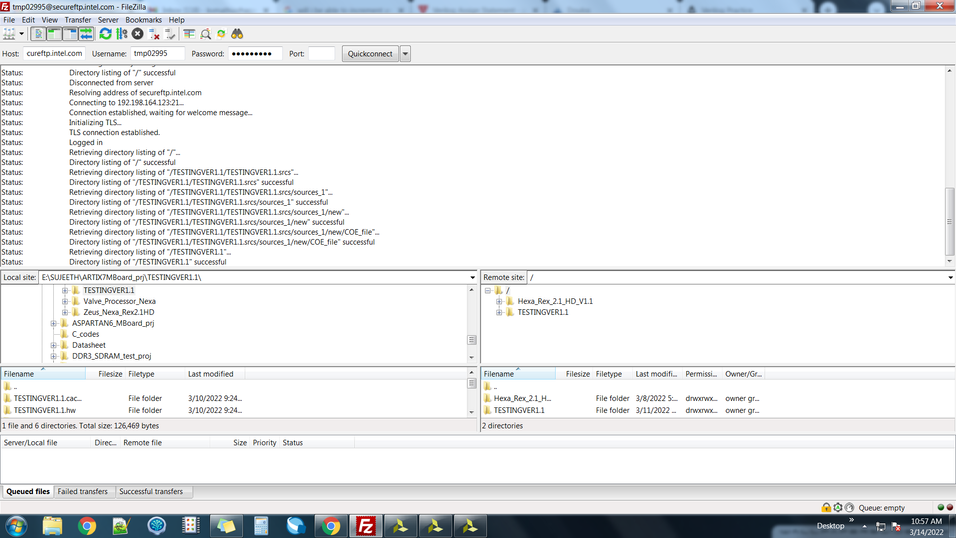The image size is (956, 538).
Task: Select TESTINGVER1.1 folder in remote file list
Action: [x=519, y=411]
